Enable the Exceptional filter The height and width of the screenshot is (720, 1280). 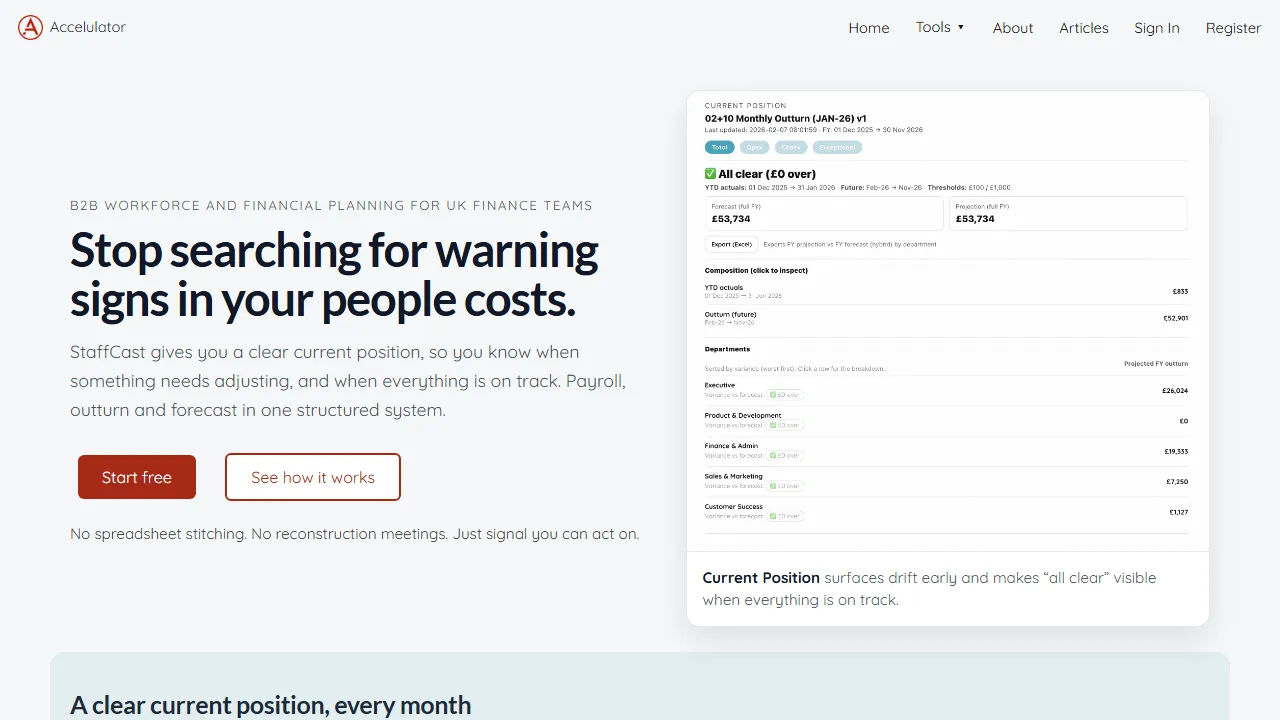coord(837,147)
